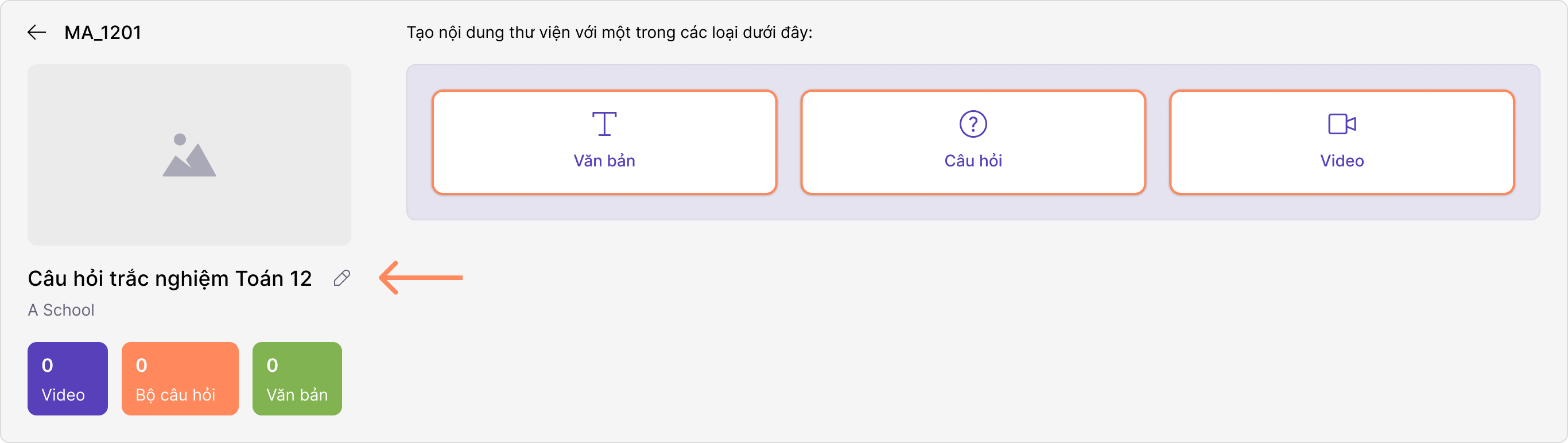The width and height of the screenshot is (1568, 443).
Task: Select the text "T" icon in Văn bản card
Action: coord(605,125)
